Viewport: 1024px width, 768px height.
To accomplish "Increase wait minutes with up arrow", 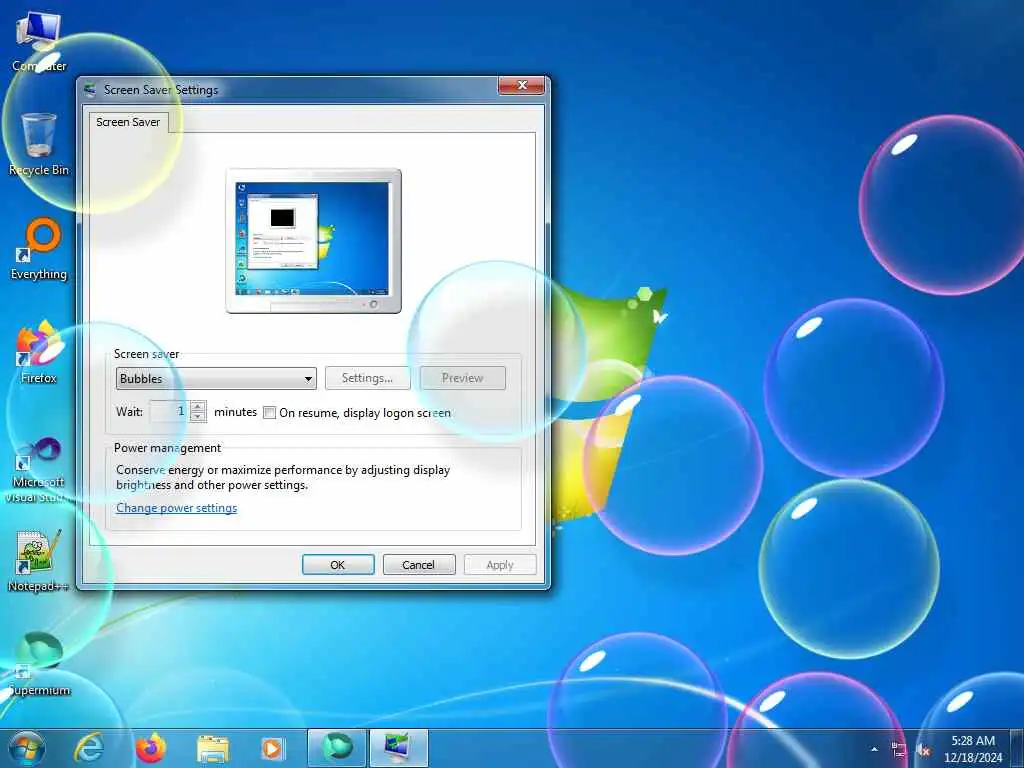I will [198, 406].
